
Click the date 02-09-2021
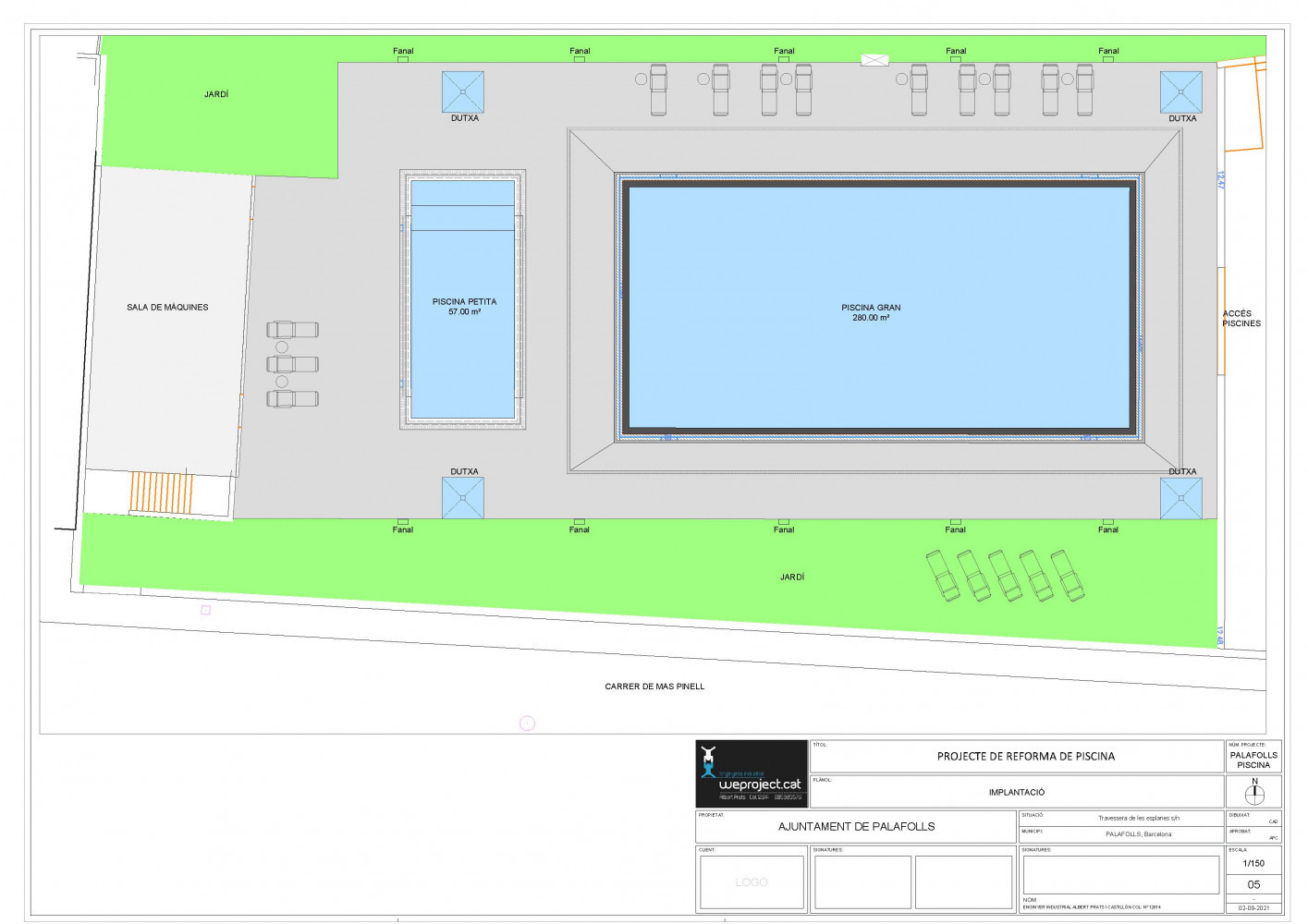click(1253, 908)
